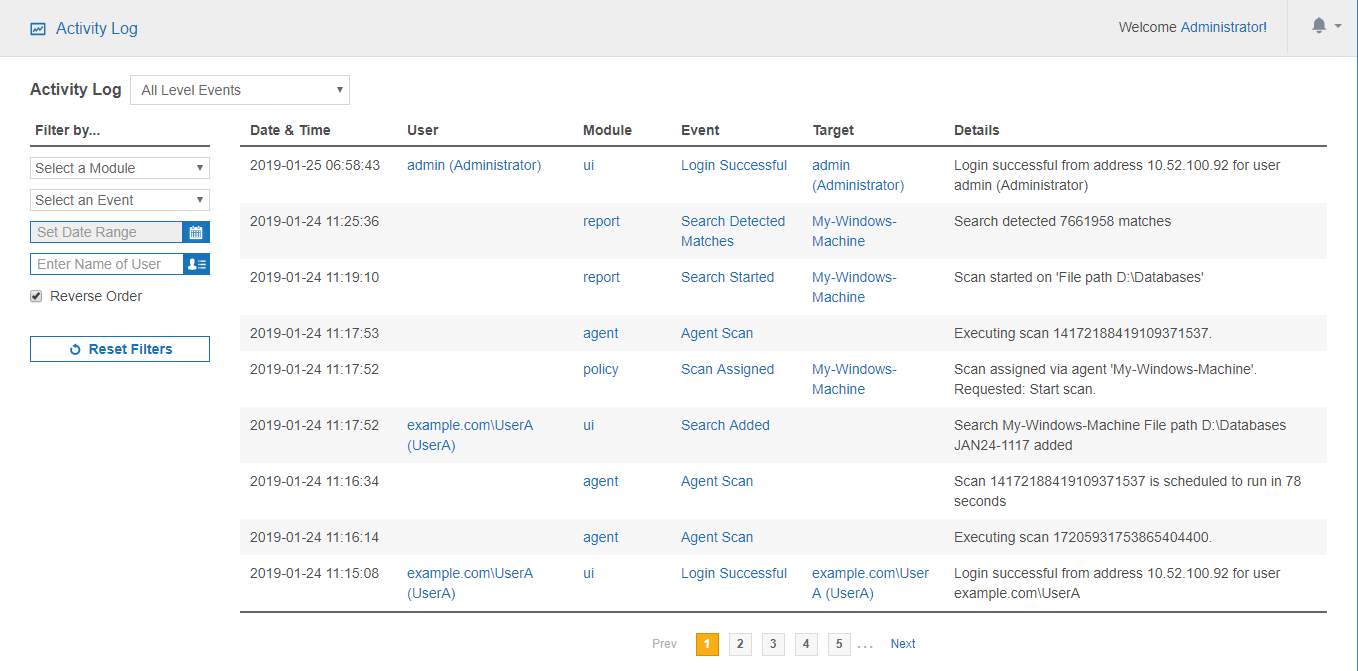The height and width of the screenshot is (671, 1358).
Task: Select the Scan Assigned event link
Action: (727, 370)
